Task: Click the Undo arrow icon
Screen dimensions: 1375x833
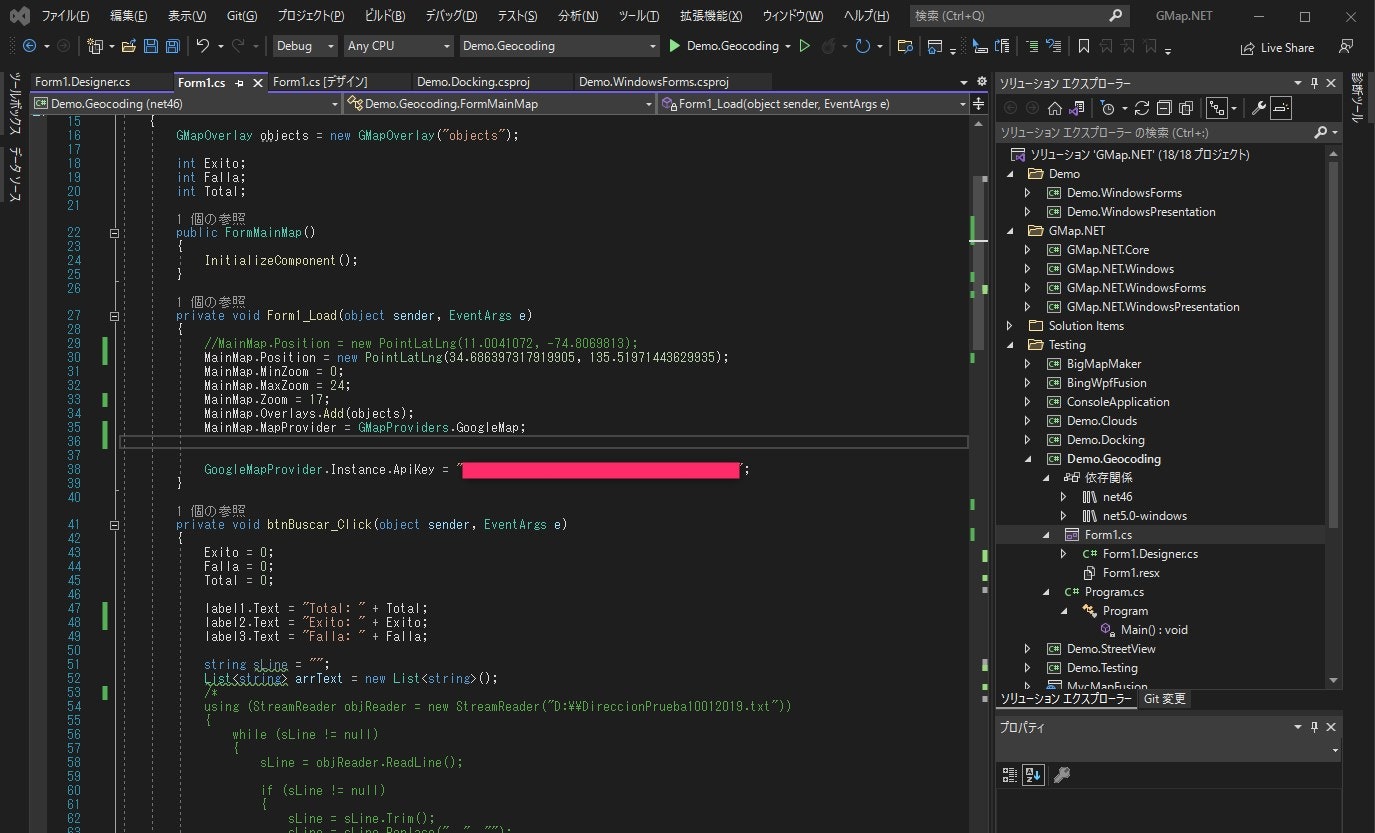Action: coord(203,46)
